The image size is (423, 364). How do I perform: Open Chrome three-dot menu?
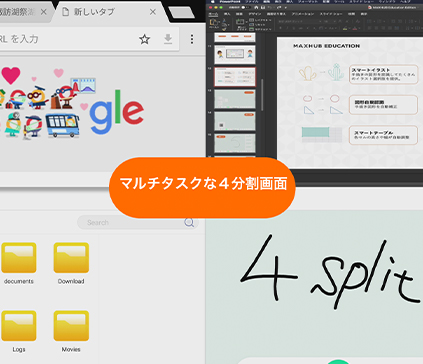[x=192, y=39]
